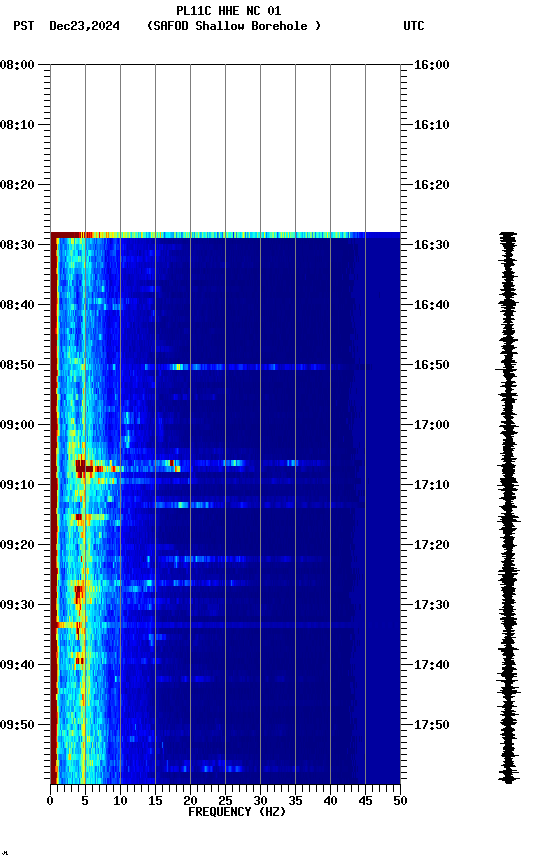This screenshot has height=864, width=552.
Task: Click the 09:50 PST time label
Action: point(17,725)
